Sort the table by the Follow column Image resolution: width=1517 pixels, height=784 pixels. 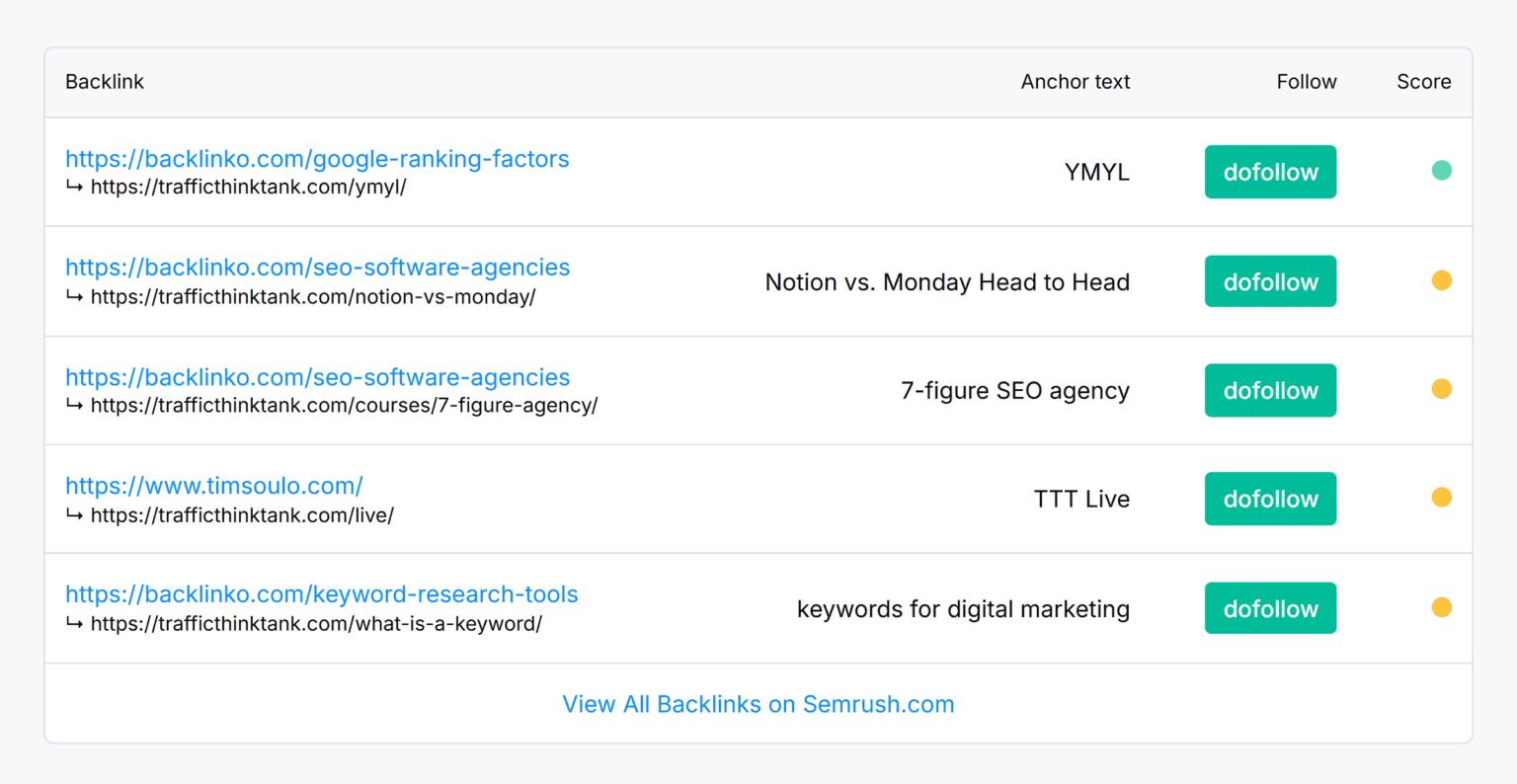(1306, 82)
